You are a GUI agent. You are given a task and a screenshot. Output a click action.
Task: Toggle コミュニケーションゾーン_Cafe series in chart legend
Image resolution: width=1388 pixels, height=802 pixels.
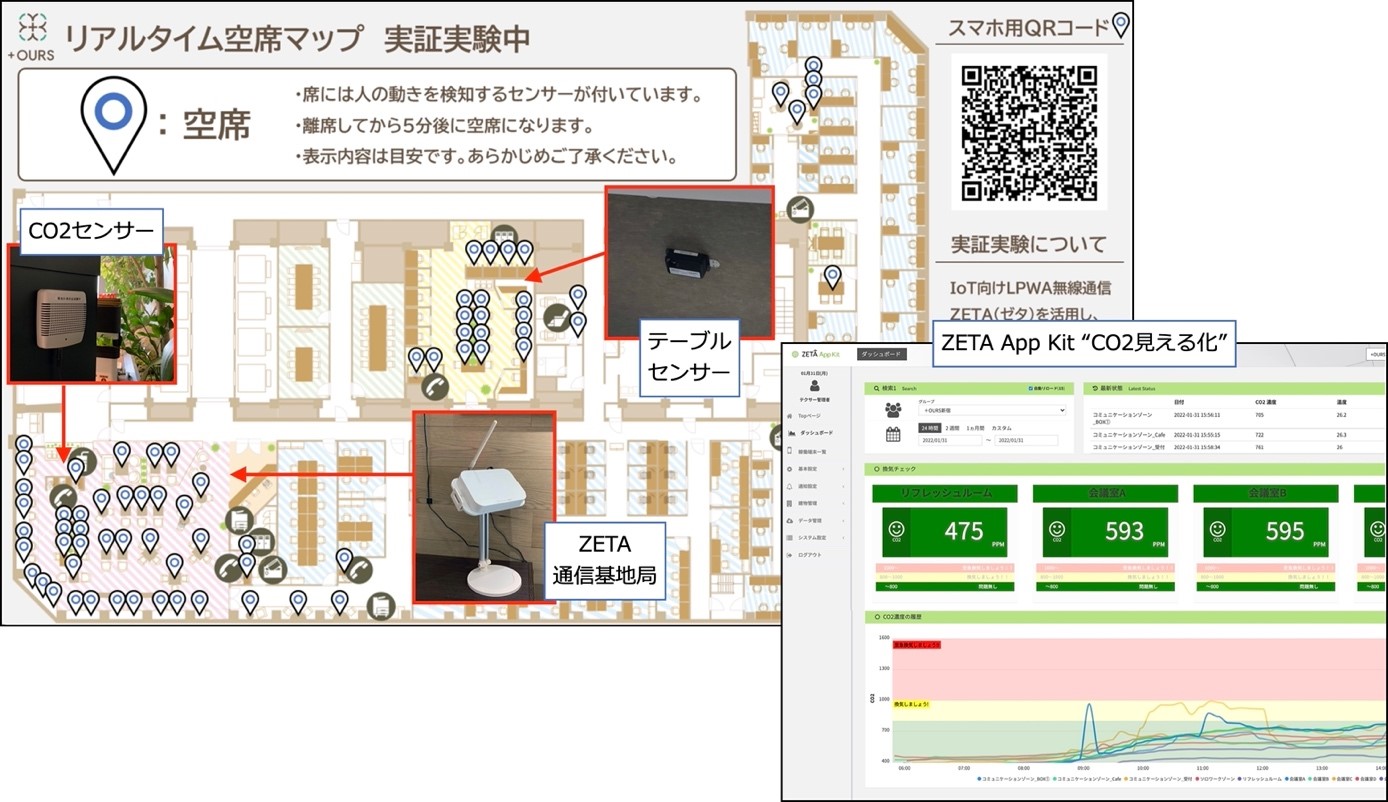1086,778
